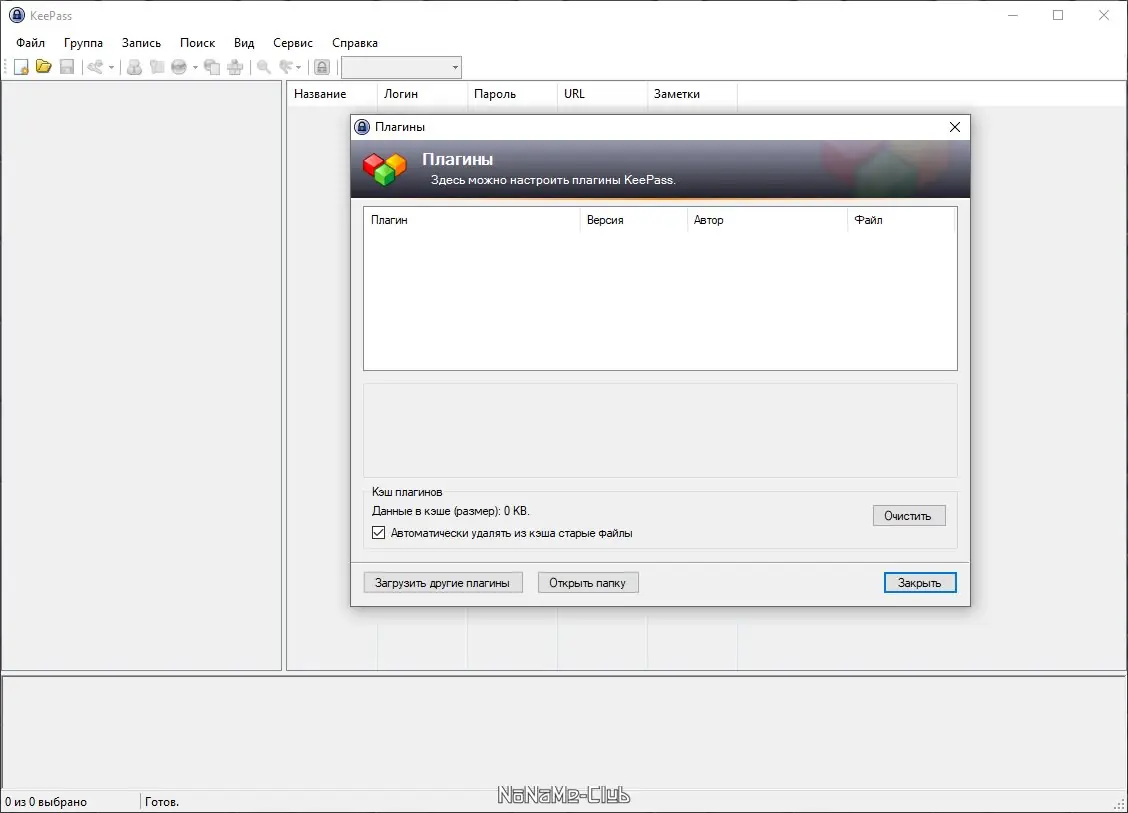
Task: Click the Save database floppy icon
Action: point(67,67)
